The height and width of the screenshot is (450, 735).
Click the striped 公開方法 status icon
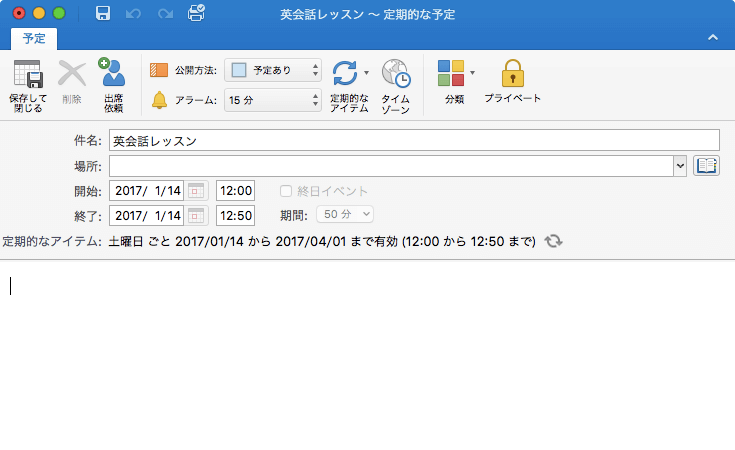[159, 70]
